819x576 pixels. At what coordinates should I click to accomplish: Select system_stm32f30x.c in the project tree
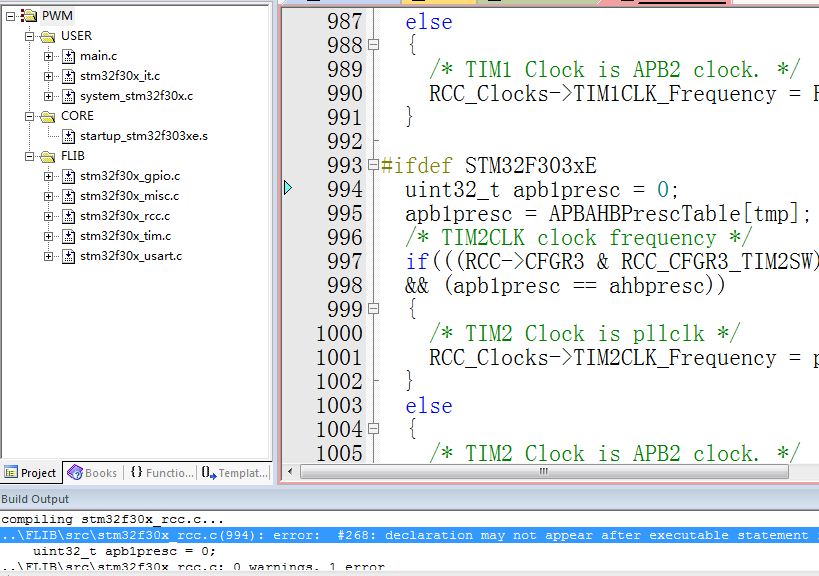(x=136, y=96)
